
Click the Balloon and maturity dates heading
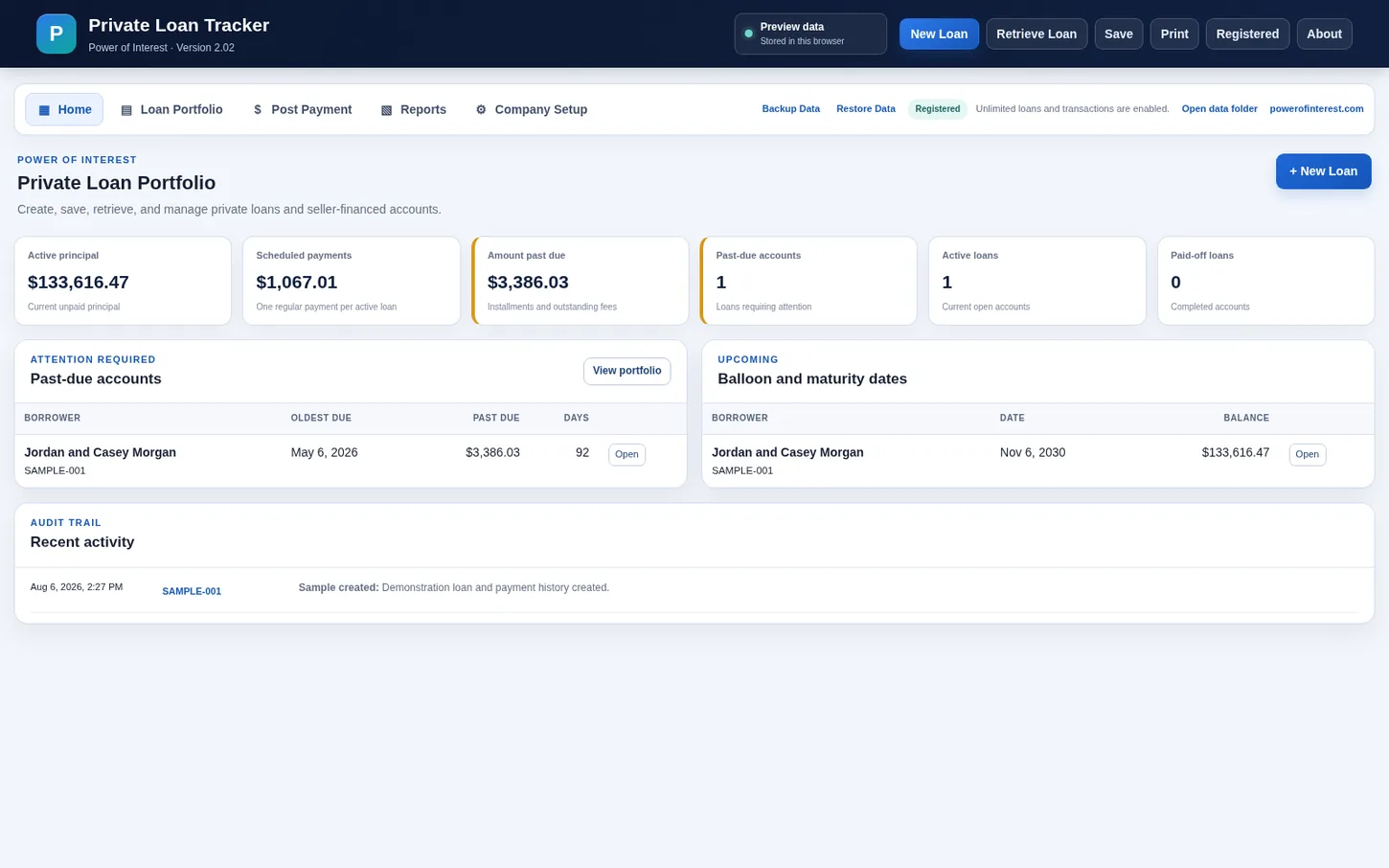click(812, 379)
